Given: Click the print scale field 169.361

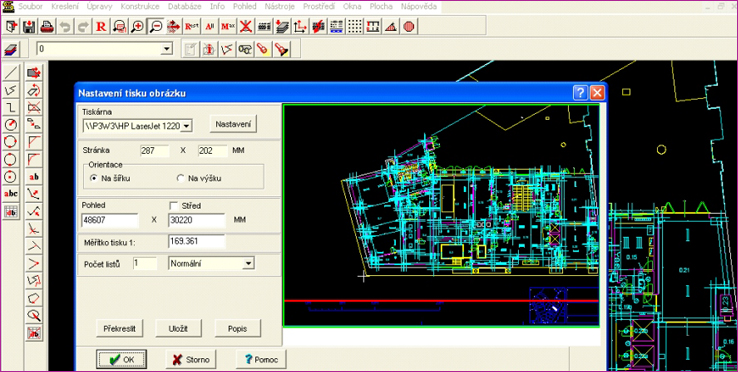Looking at the screenshot, I should pyautogui.click(x=197, y=242).
